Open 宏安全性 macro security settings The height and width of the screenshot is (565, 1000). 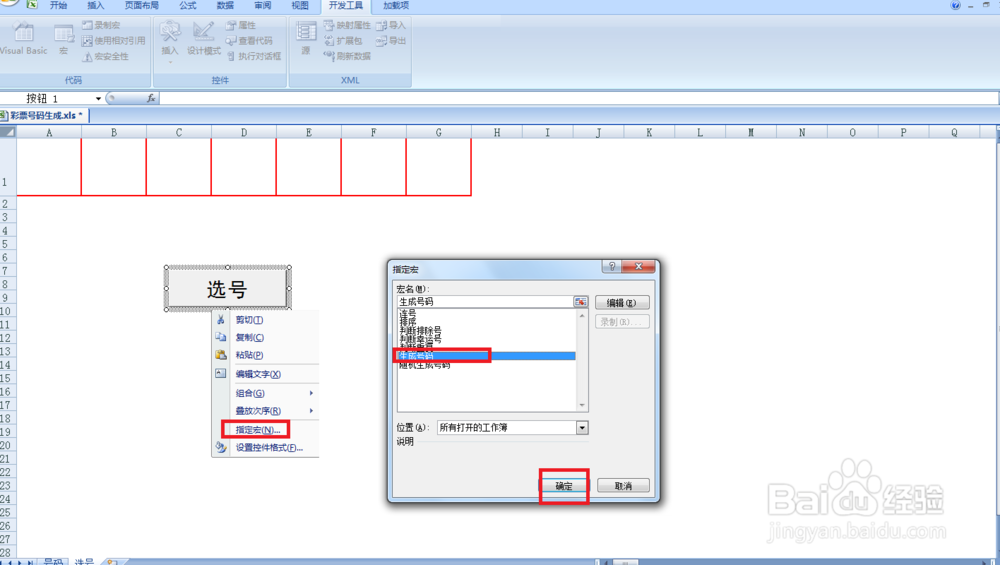click(105, 57)
